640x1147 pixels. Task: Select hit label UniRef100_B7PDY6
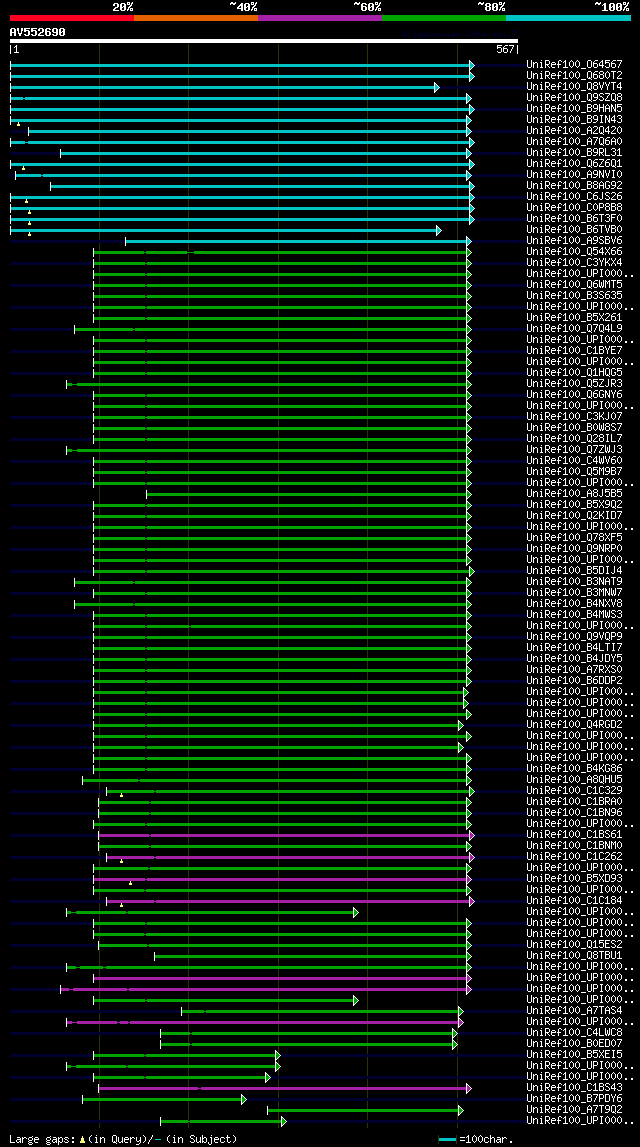tap(574, 1099)
